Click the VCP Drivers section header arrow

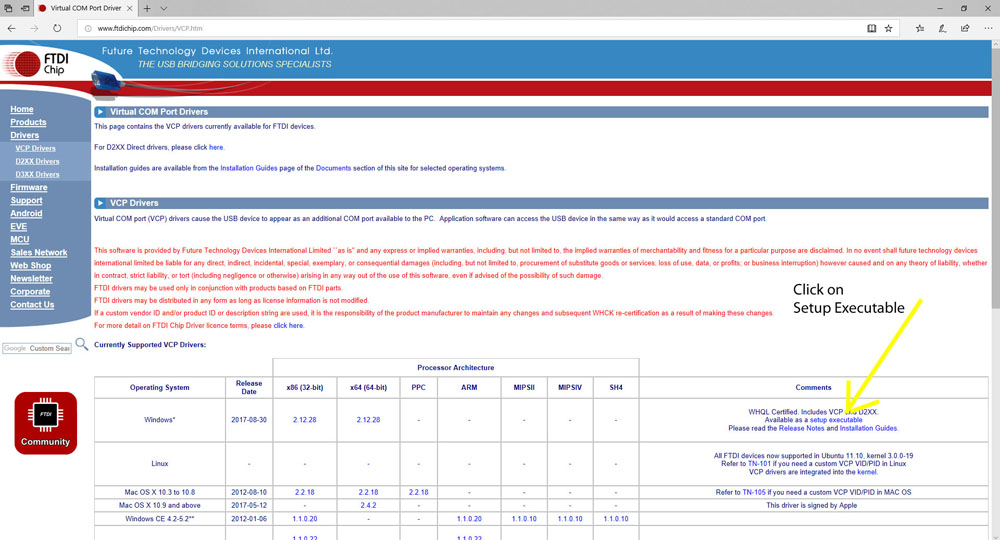tap(100, 203)
